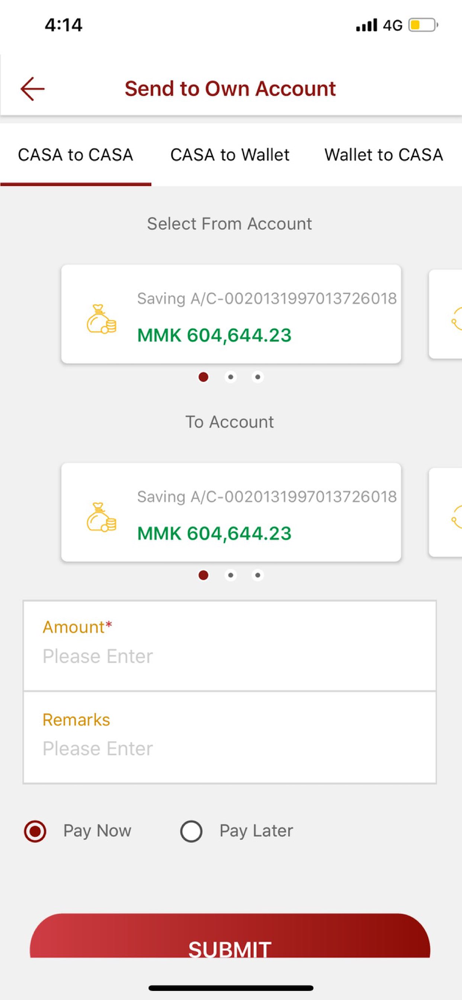Focus the Amount input field
Image resolution: width=462 pixels, height=1000 pixels.
tap(230, 645)
